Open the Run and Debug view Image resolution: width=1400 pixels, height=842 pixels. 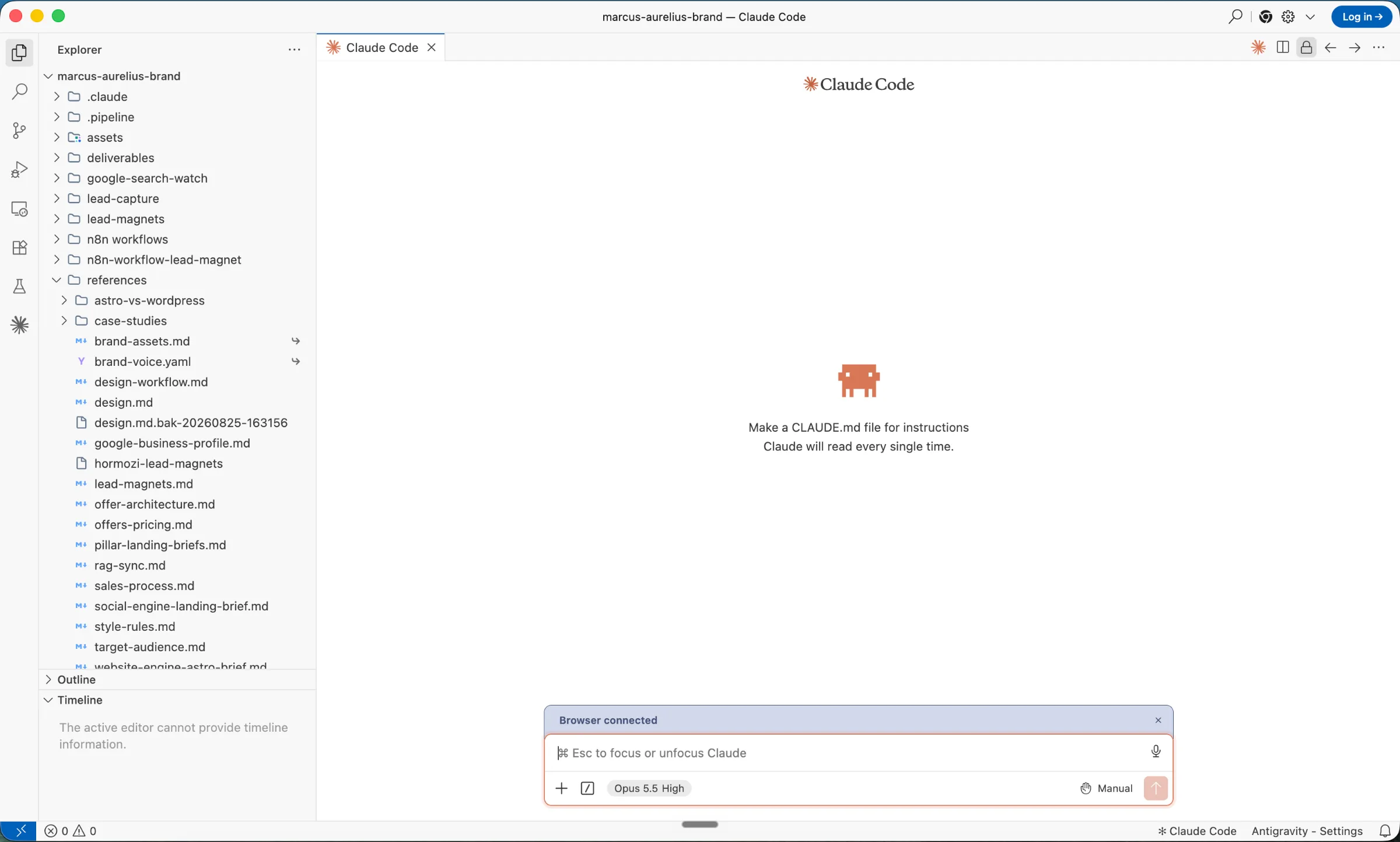click(19, 170)
